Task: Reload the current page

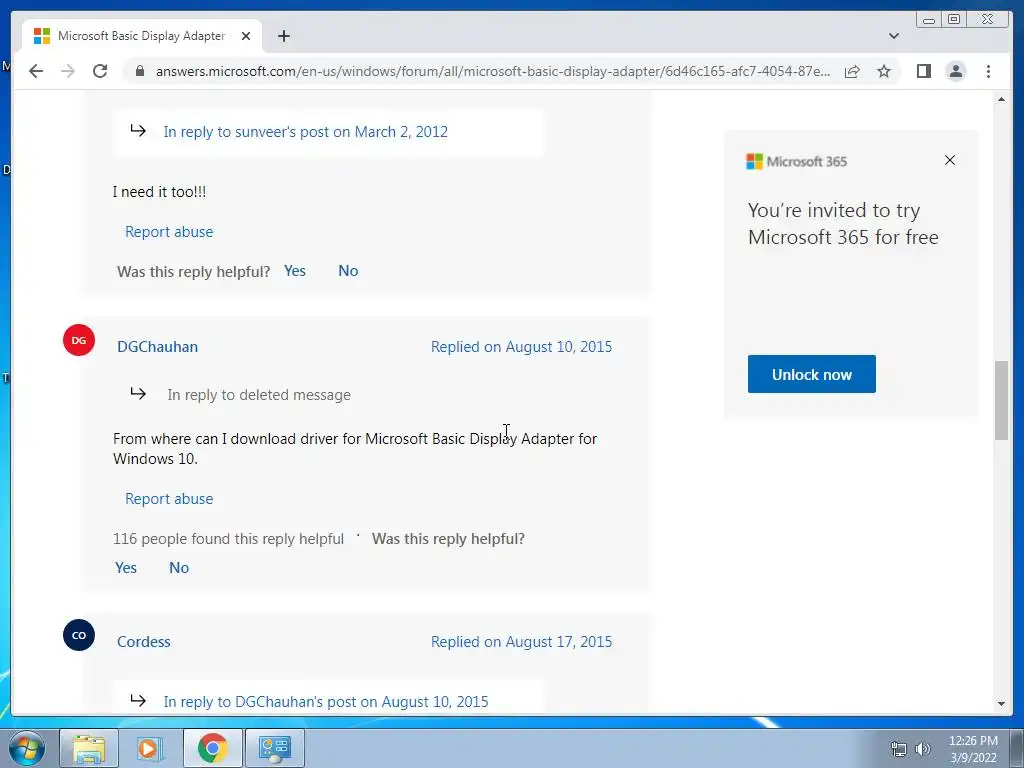Action: coord(100,71)
